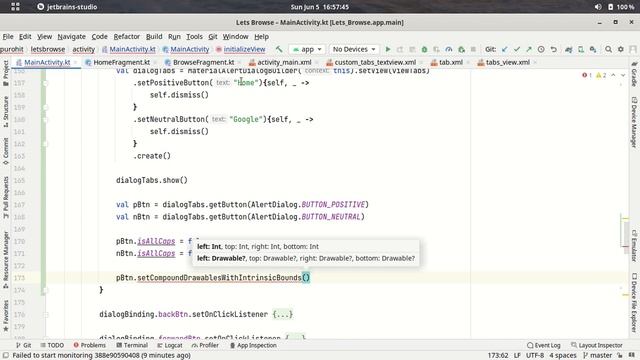Open the Event Log button
640x360 pixels.
tap(544, 345)
